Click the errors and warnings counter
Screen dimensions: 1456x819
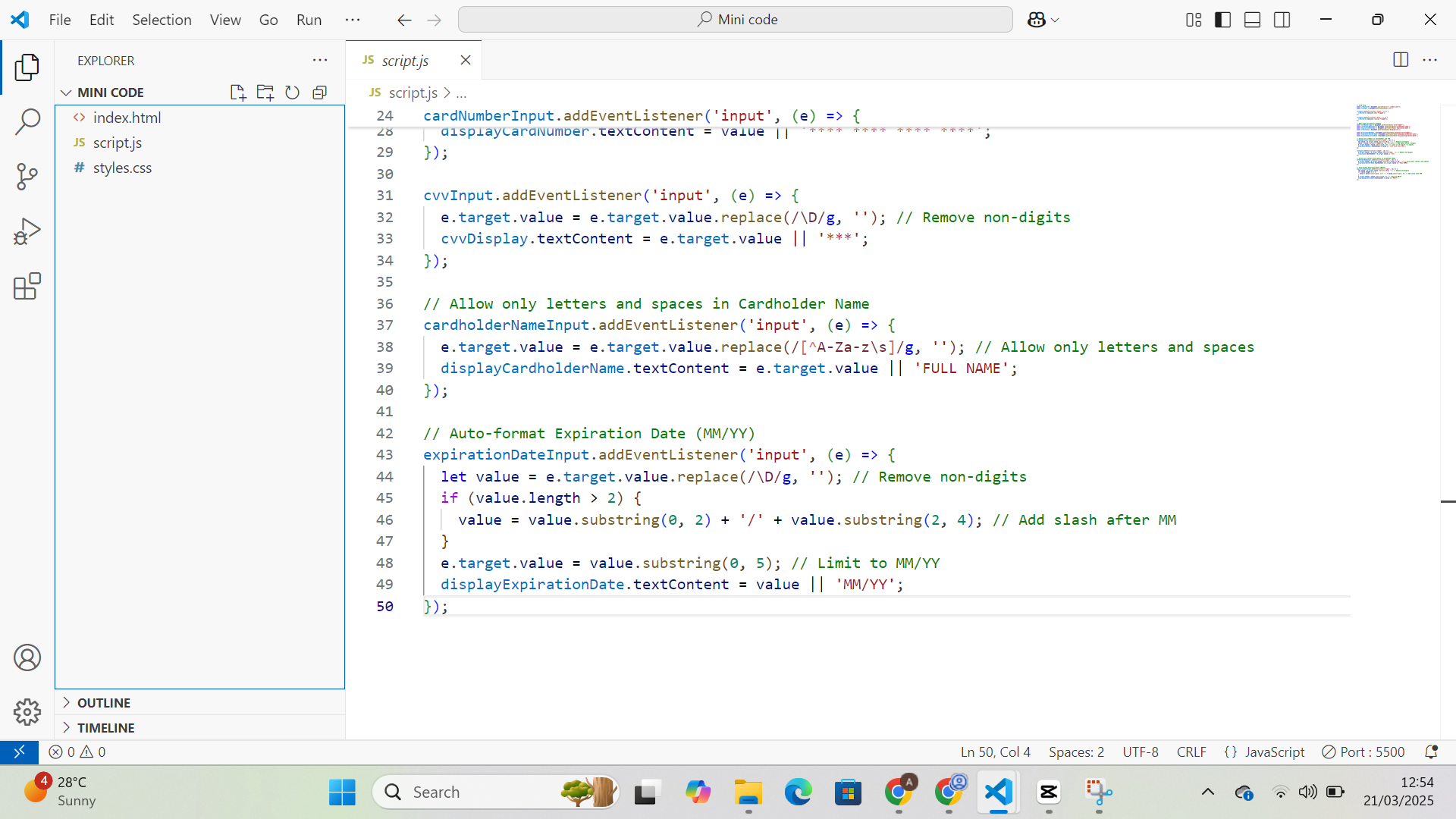pyautogui.click(x=76, y=752)
